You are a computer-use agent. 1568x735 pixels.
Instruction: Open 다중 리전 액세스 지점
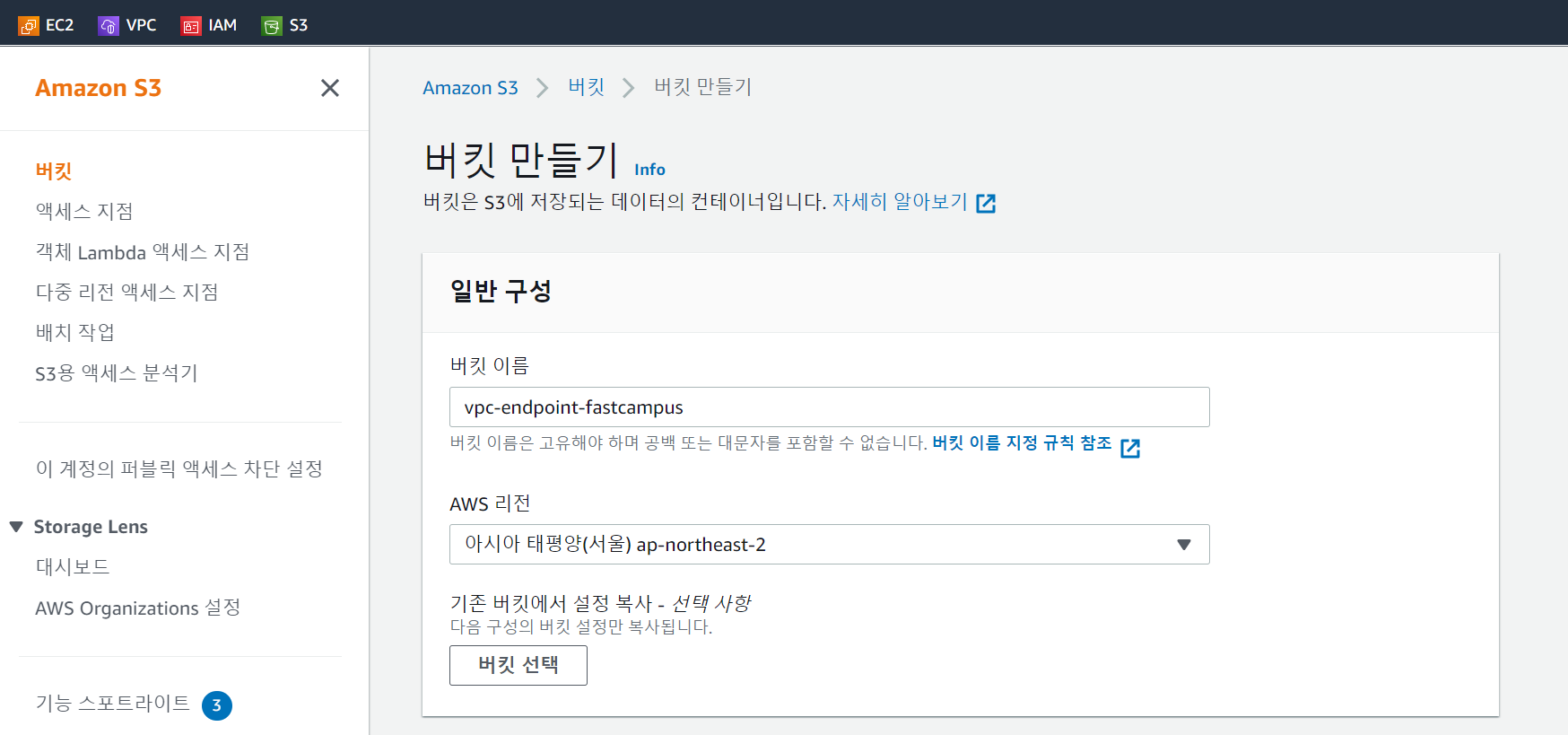point(126,292)
